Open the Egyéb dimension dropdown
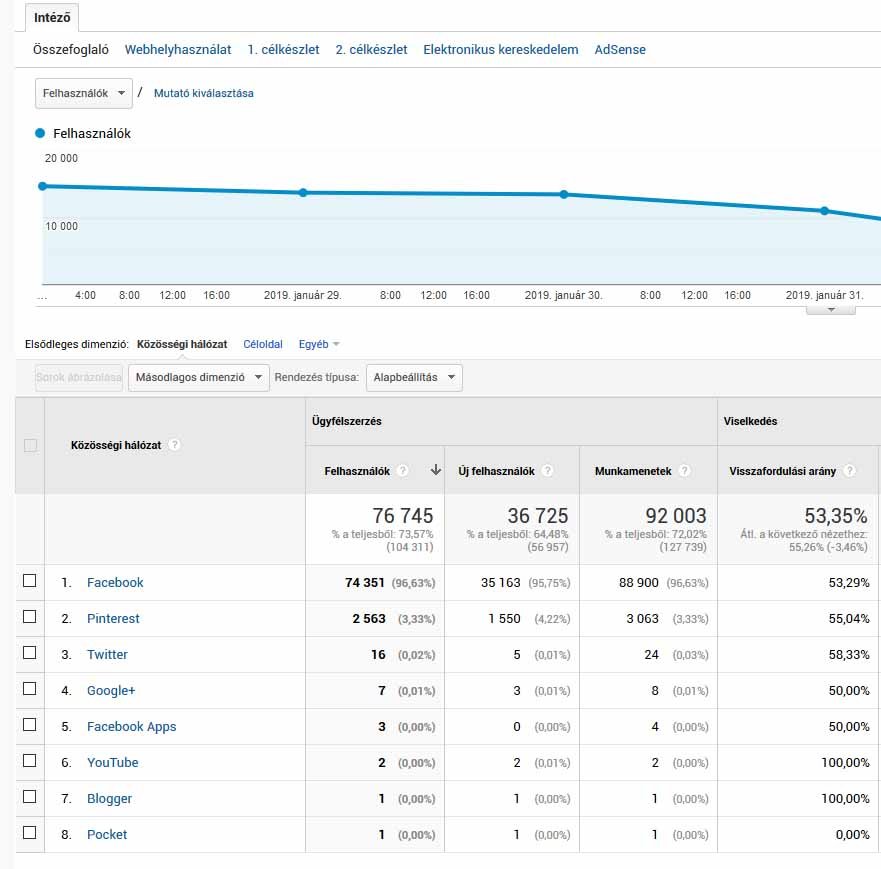The width and height of the screenshot is (881, 869). click(x=318, y=343)
